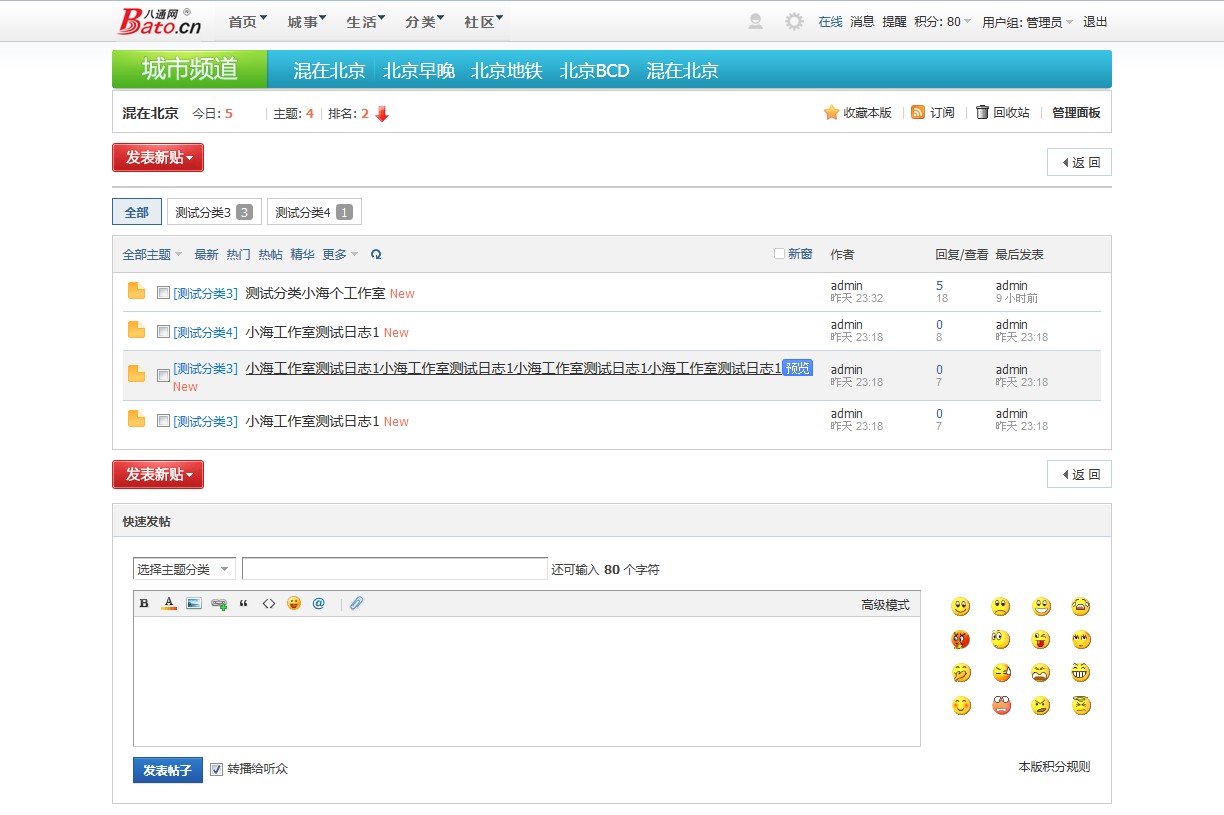Toggle bold formatting in quick post editor
The image size is (1224, 815).
click(x=144, y=603)
